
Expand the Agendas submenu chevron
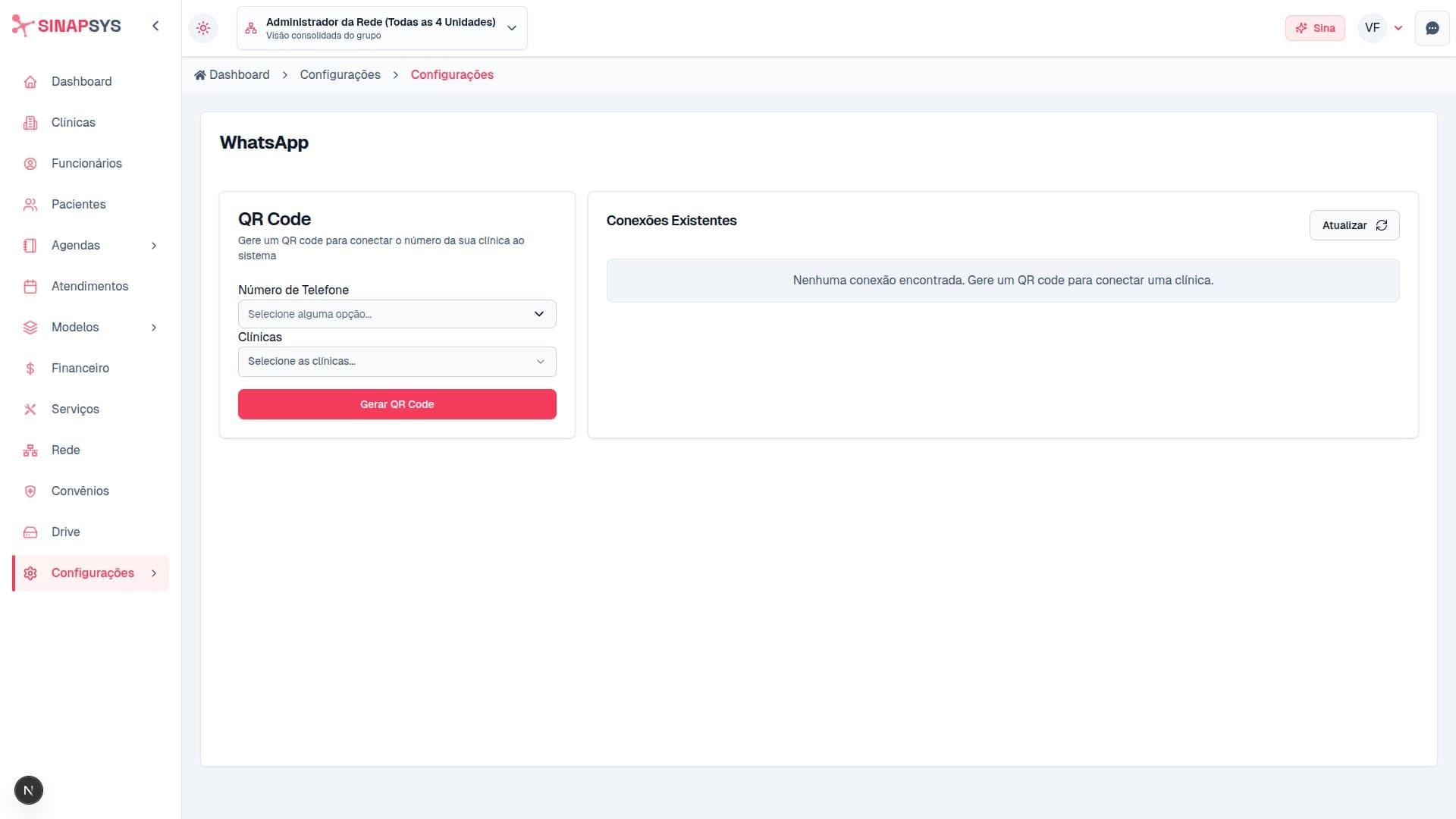click(x=154, y=246)
